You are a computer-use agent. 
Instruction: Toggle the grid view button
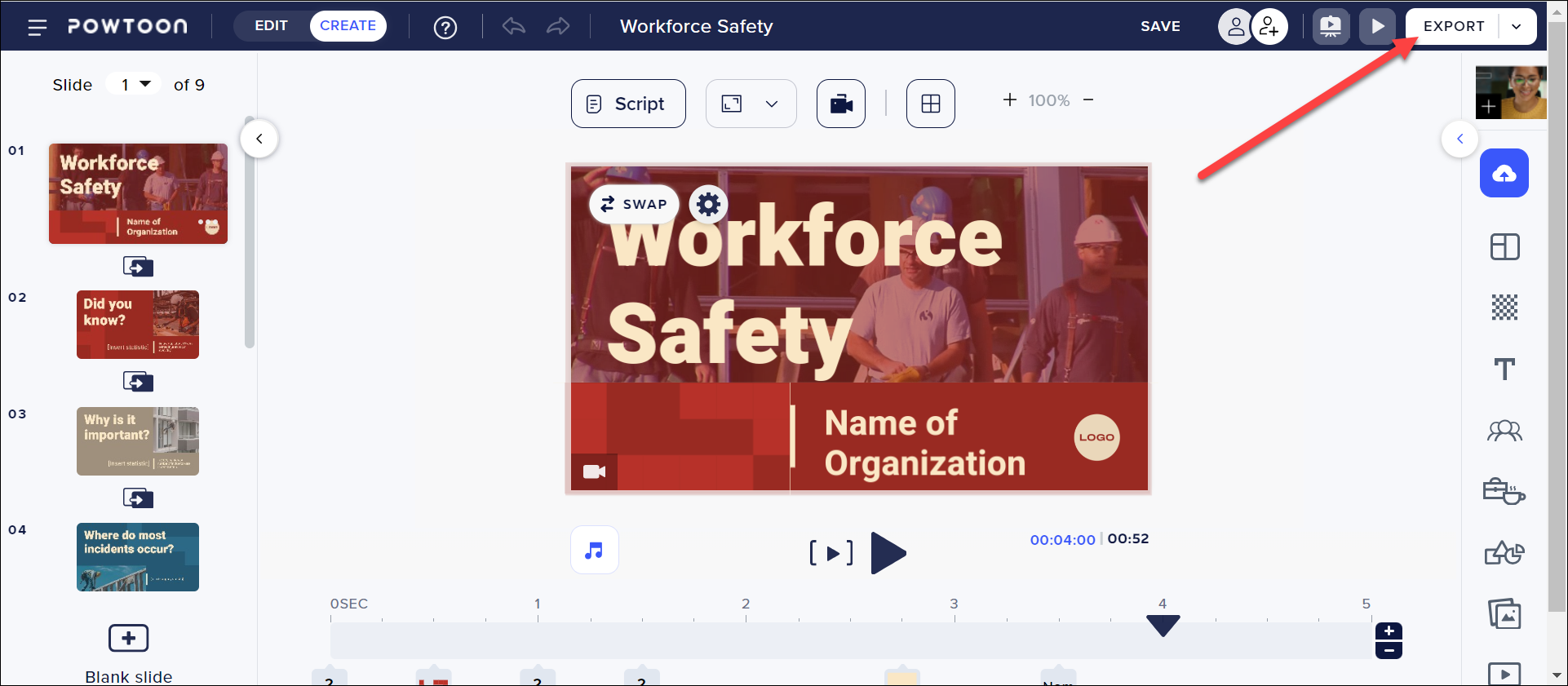point(930,104)
